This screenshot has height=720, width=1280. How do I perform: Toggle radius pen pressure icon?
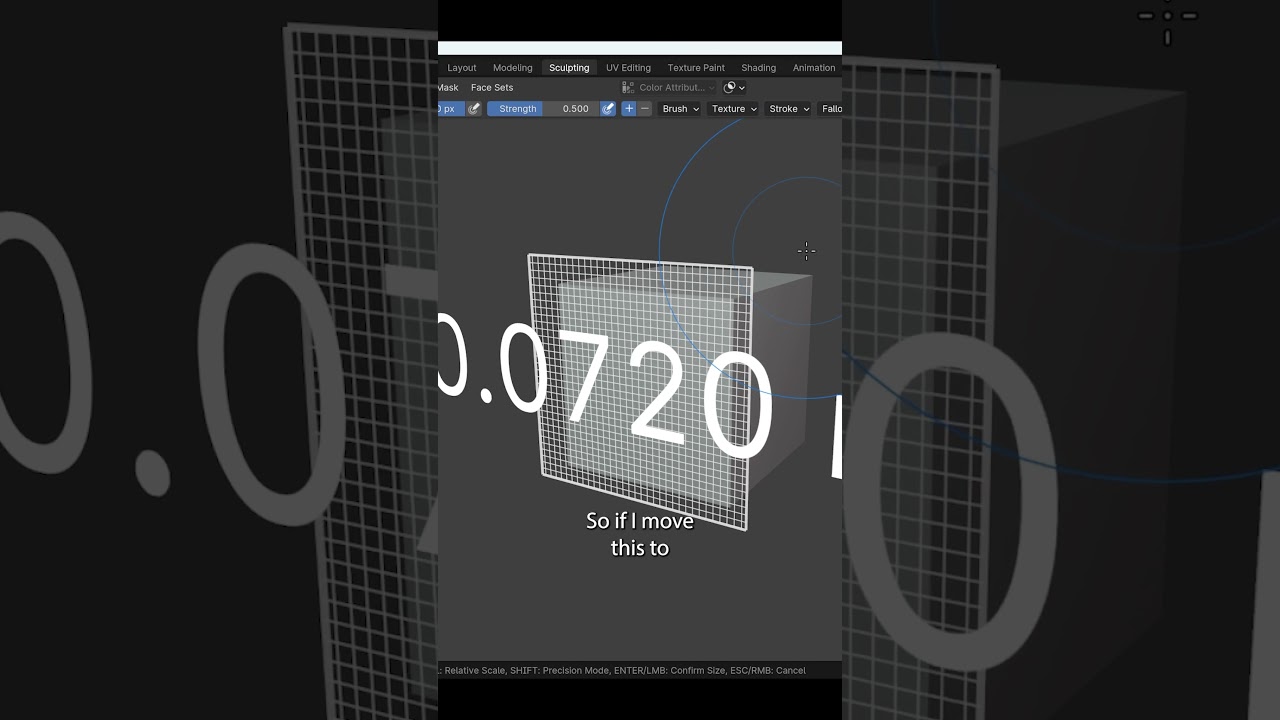(x=474, y=109)
